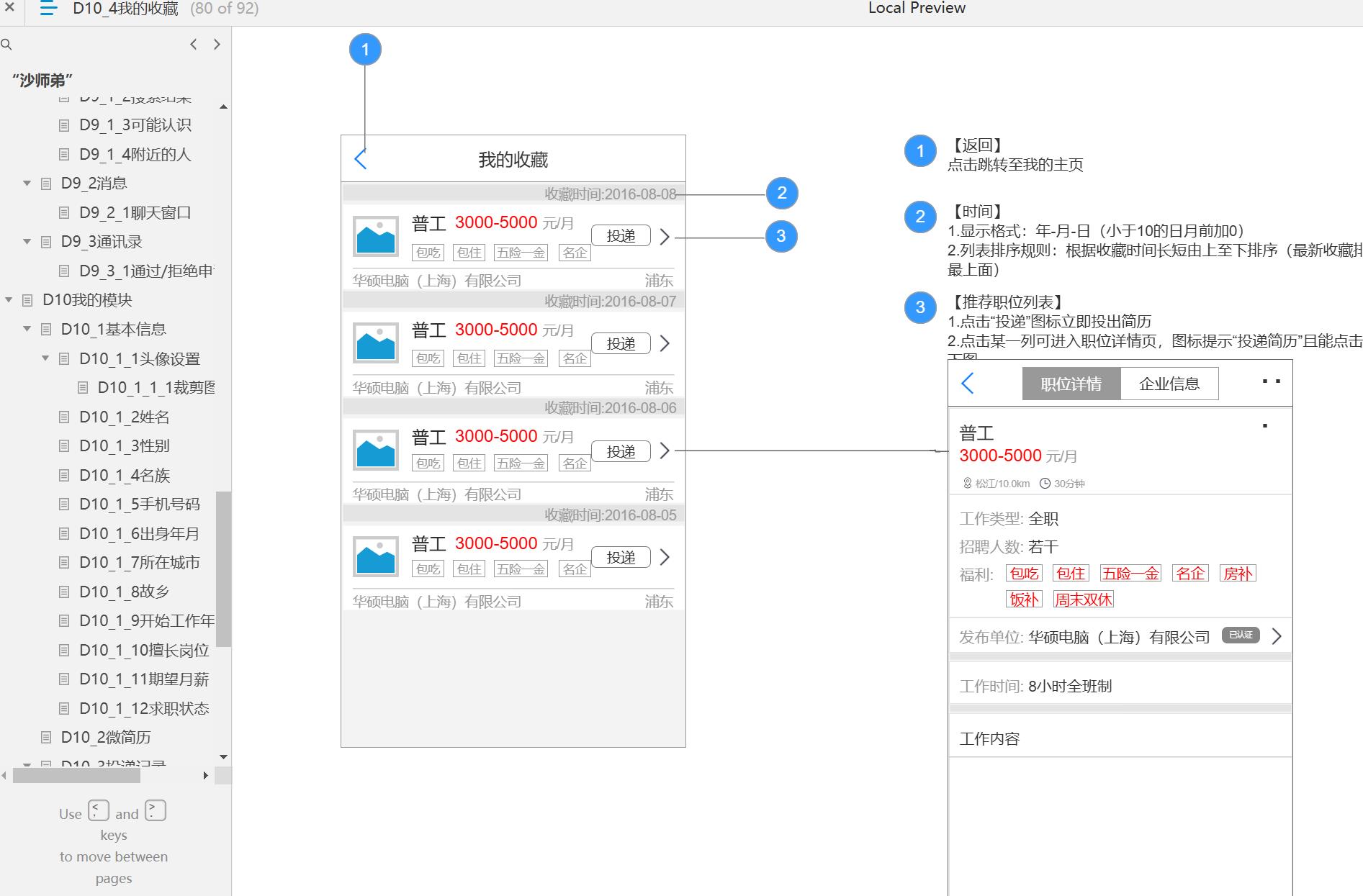Click 投递 button on 2016-08-08 card
This screenshot has width=1363, height=896.
click(621, 236)
